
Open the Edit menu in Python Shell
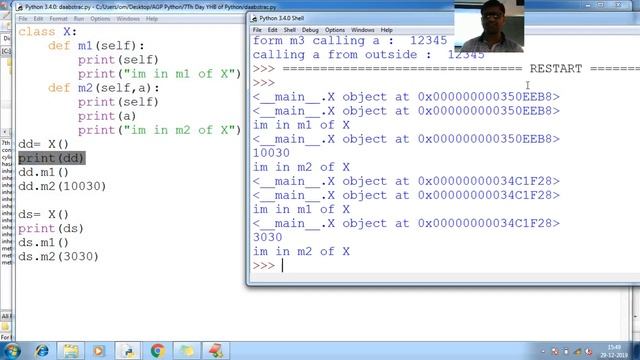tap(272, 30)
